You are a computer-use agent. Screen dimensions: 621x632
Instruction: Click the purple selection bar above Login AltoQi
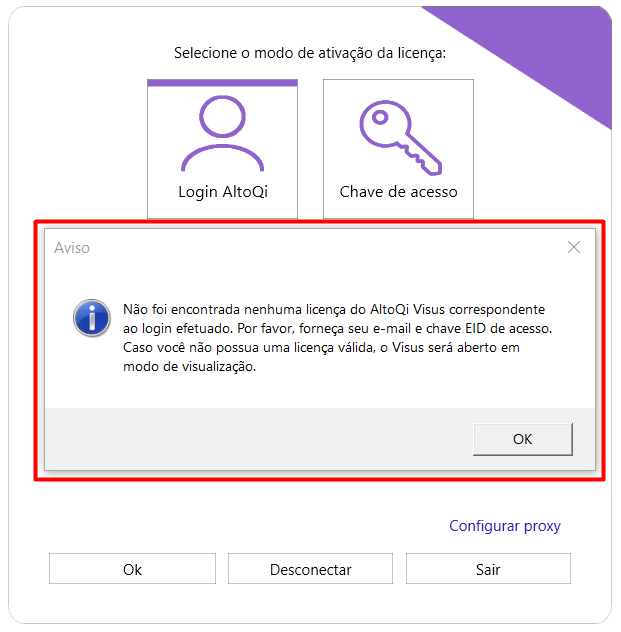(222, 83)
